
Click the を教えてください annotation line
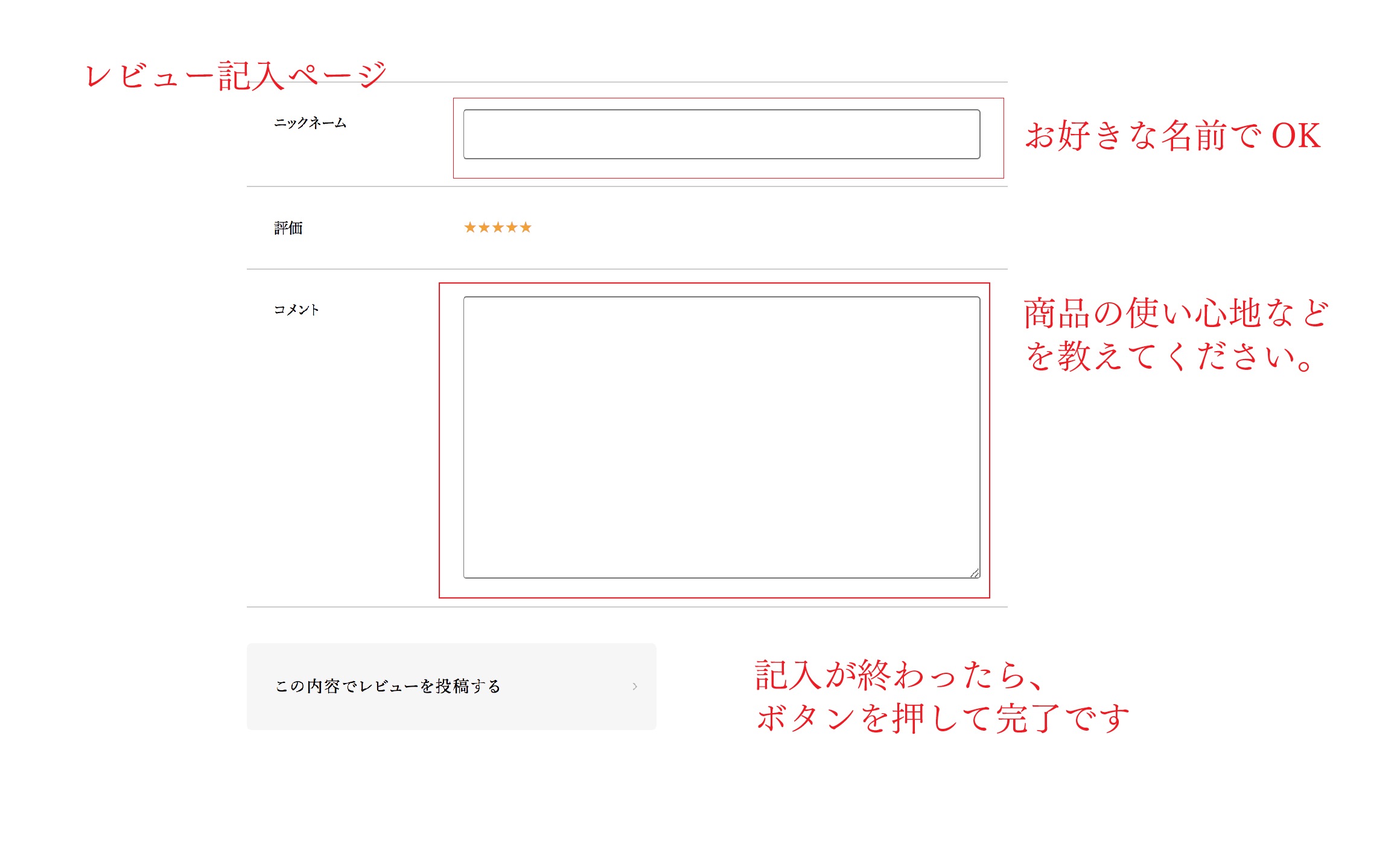[x=1169, y=356]
